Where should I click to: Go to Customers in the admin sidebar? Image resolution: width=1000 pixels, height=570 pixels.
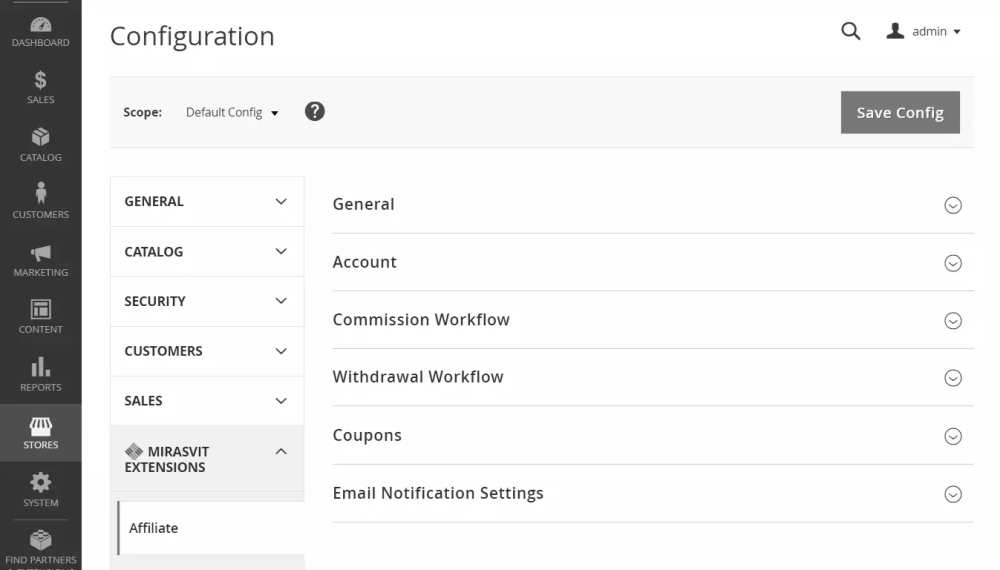tap(40, 201)
